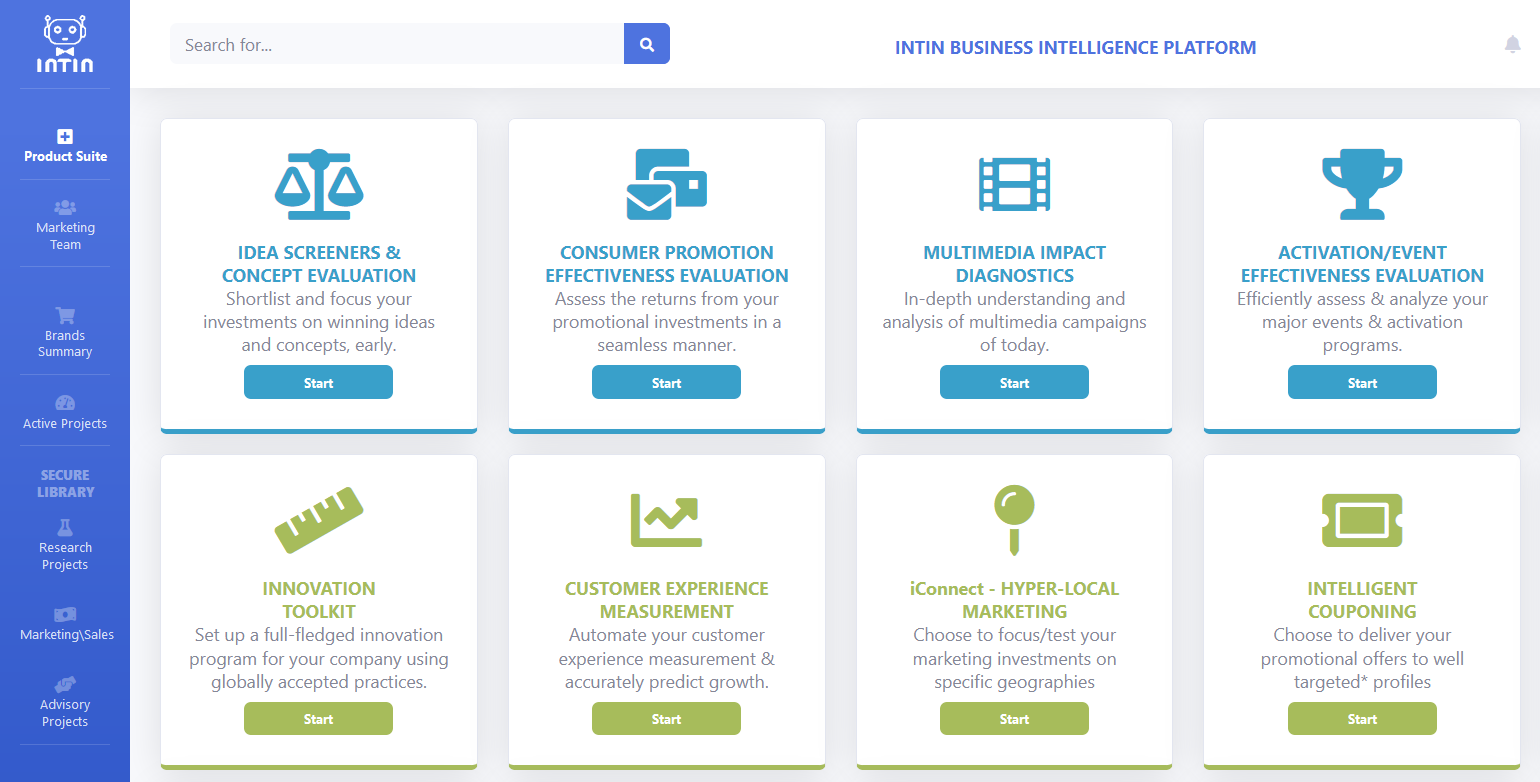Click the notification bell icon
This screenshot has width=1540, height=782.
coord(1512,44)
